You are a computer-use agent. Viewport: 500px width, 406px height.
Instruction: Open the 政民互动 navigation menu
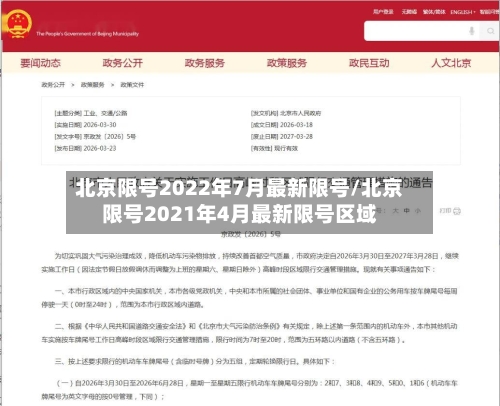tap(369, 63)
